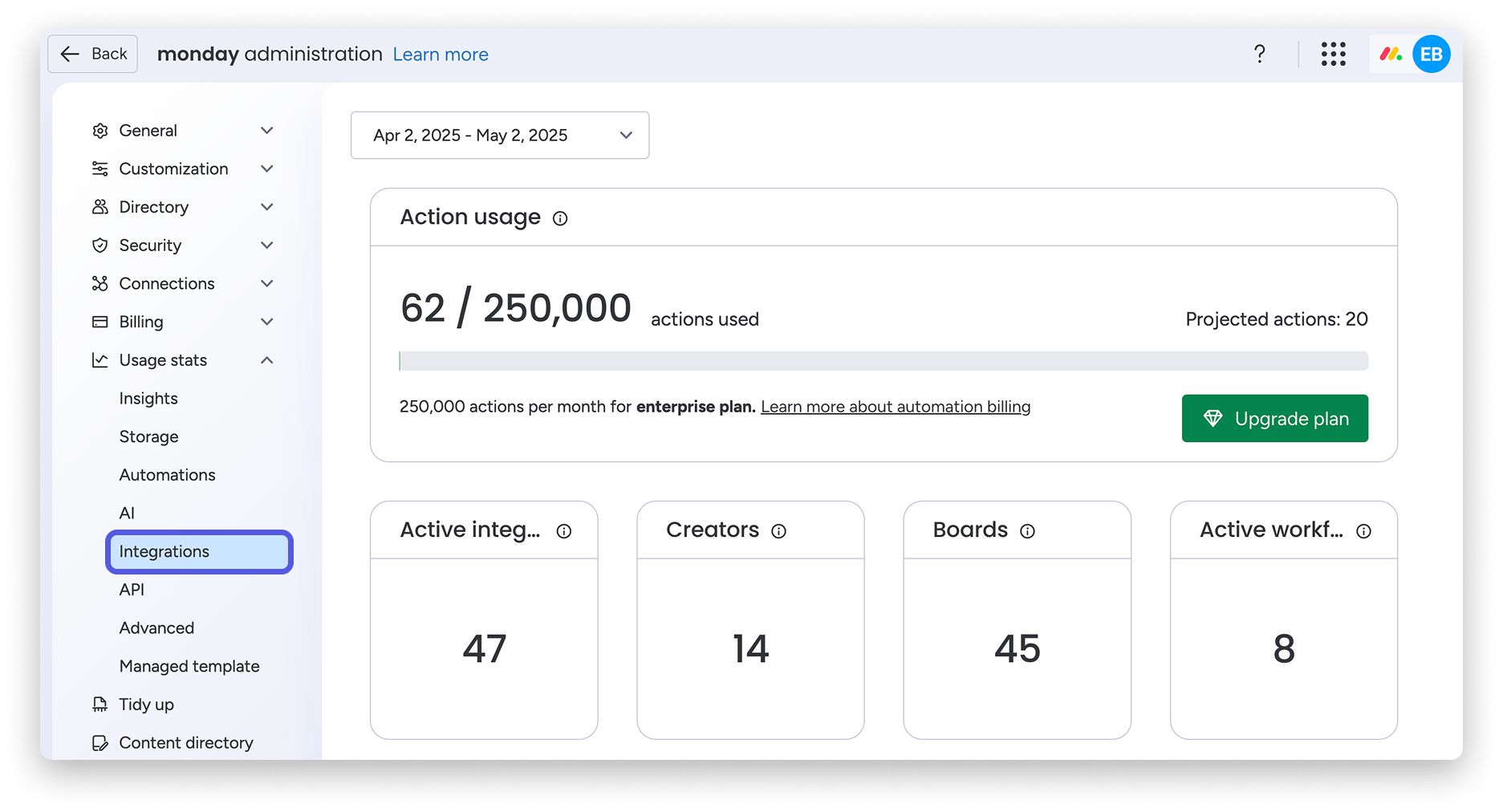Open the AI usage page

(x=127, y=514)
